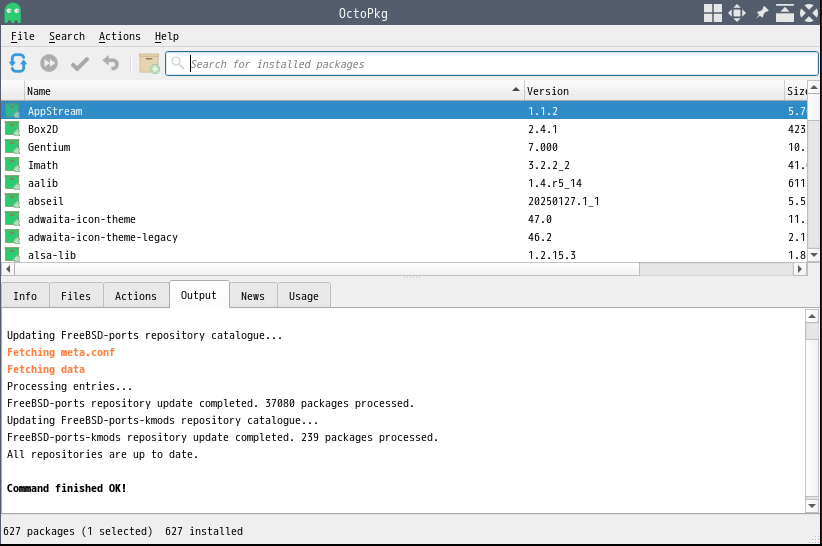
Task: Click the 'Fetching meta.conf' output line
Action: pos(61,352)
